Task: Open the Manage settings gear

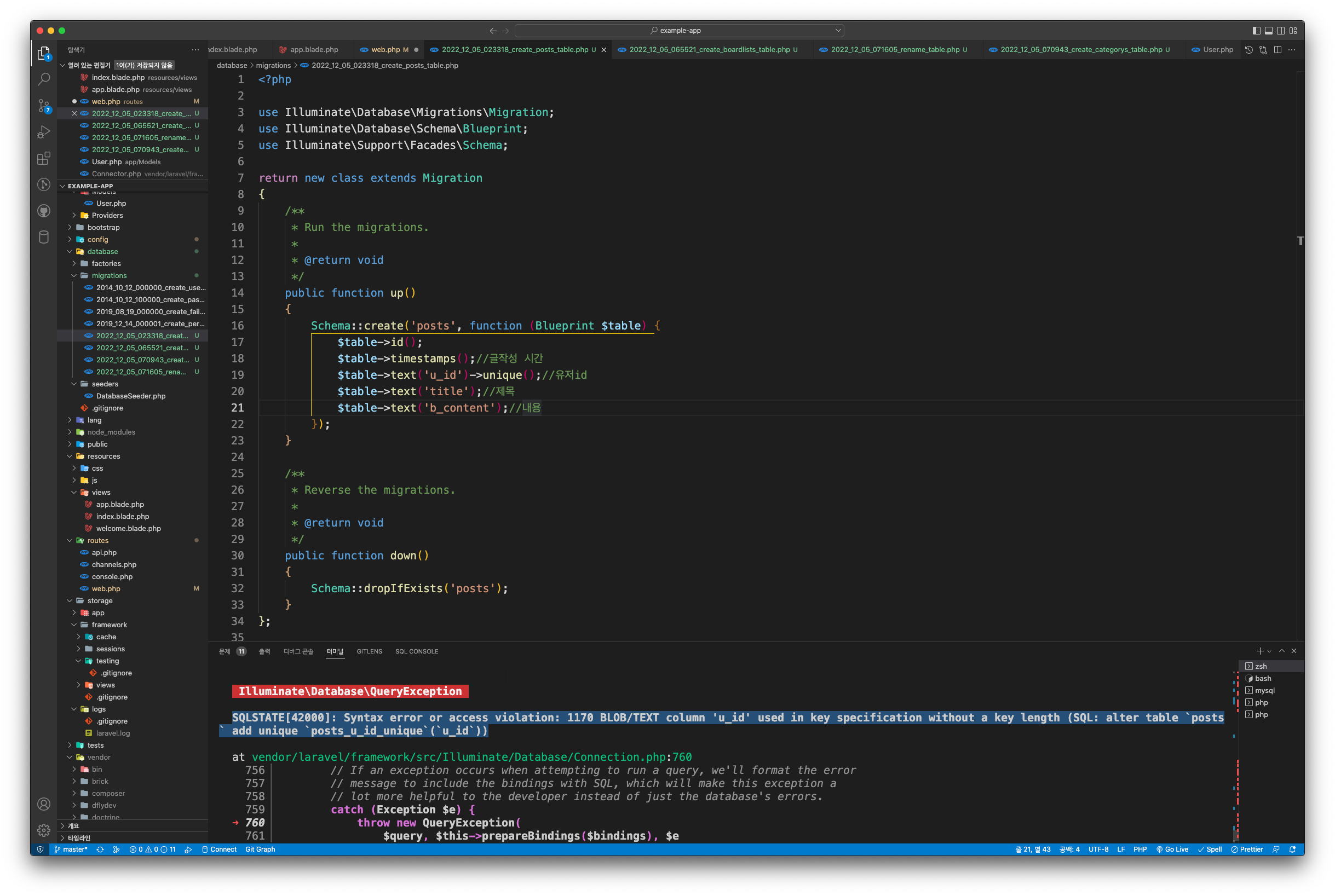Action: (x=43, y=830)
